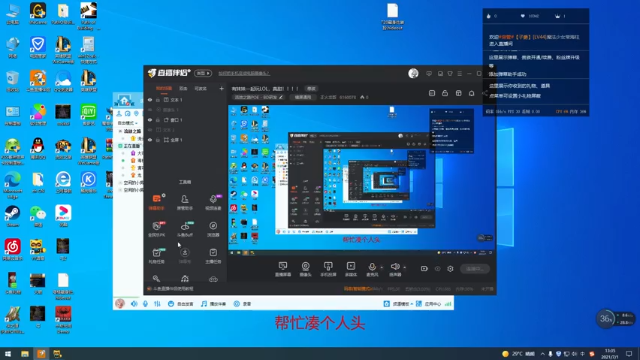Image resolution: width=640 pixels, height=360 pixels.
Task: Expand the second-to-last tree node in the back window
Action: pyautogui.click(x=120, y=182)
